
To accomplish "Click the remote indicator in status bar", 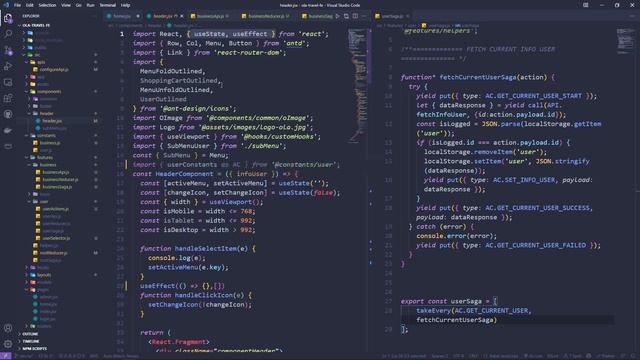I will pyautogui.click(x=6, y=356).
